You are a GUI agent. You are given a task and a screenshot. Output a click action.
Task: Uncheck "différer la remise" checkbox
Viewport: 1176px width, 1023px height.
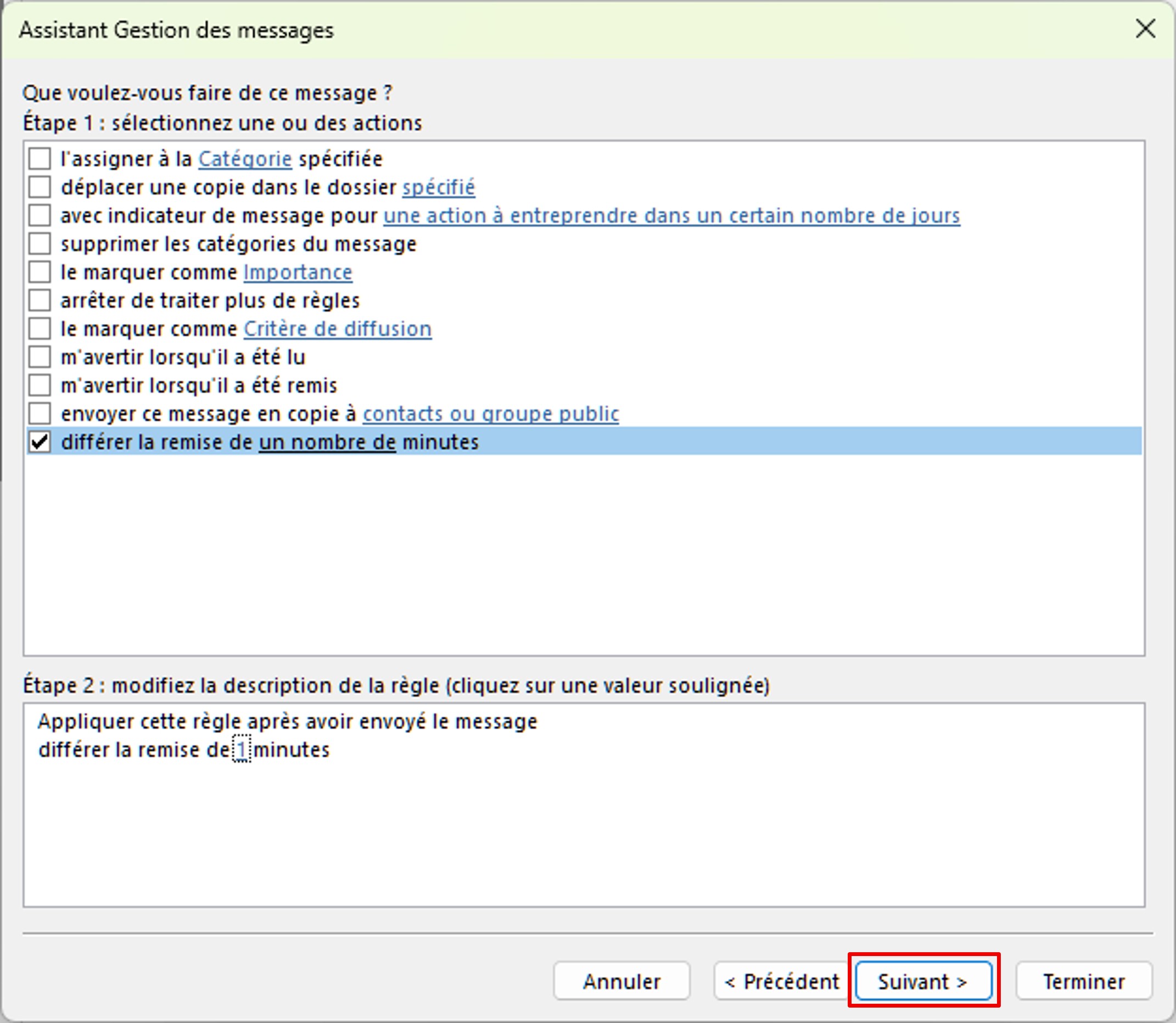40,442
